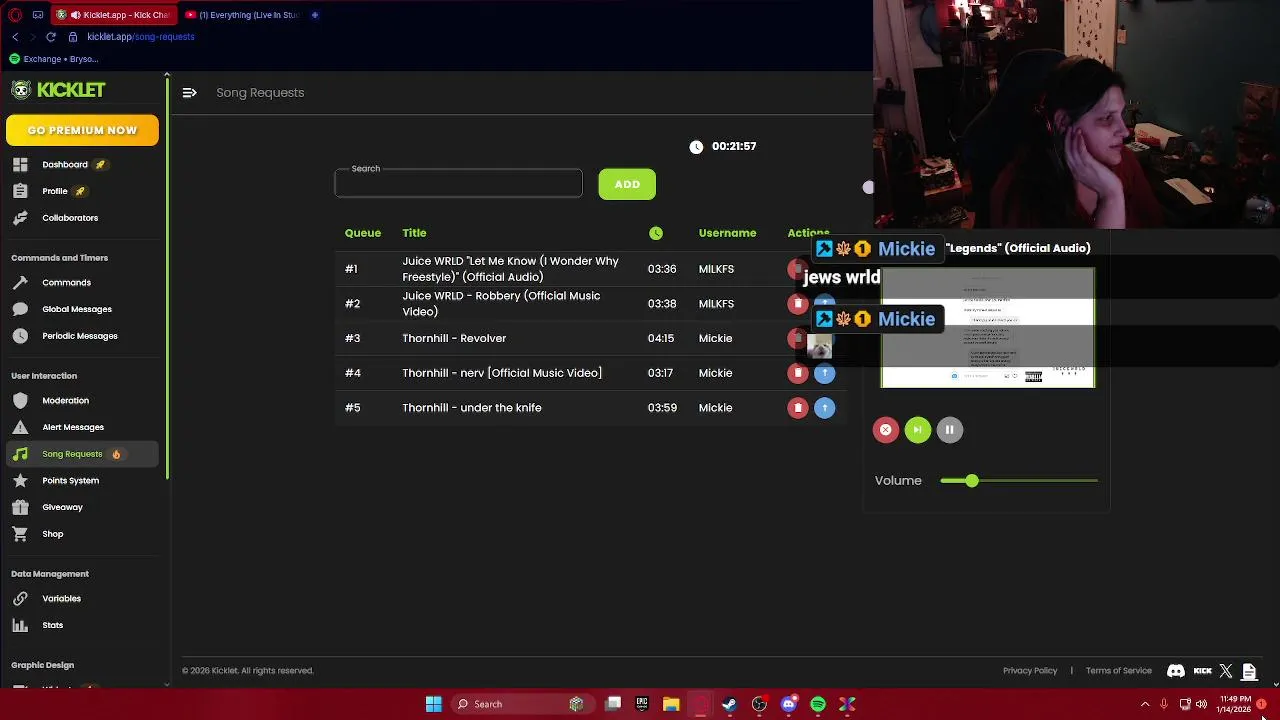
Task: Click 'Let Me Know' Juice WRLD title
Action: point(510,269)
